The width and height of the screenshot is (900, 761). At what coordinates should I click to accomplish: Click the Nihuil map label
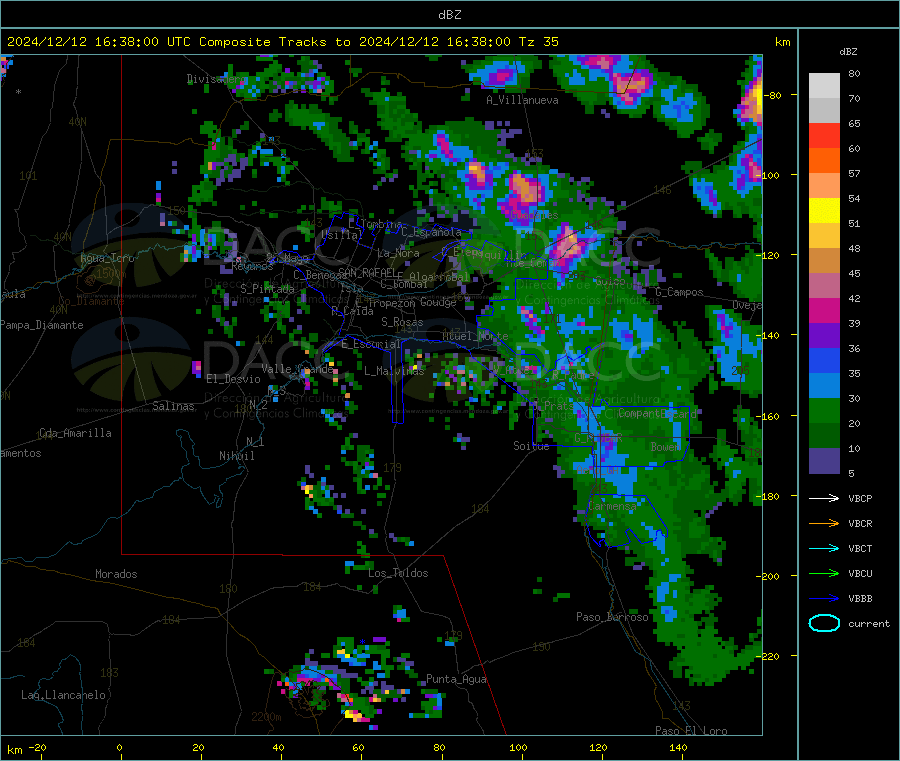236,456
